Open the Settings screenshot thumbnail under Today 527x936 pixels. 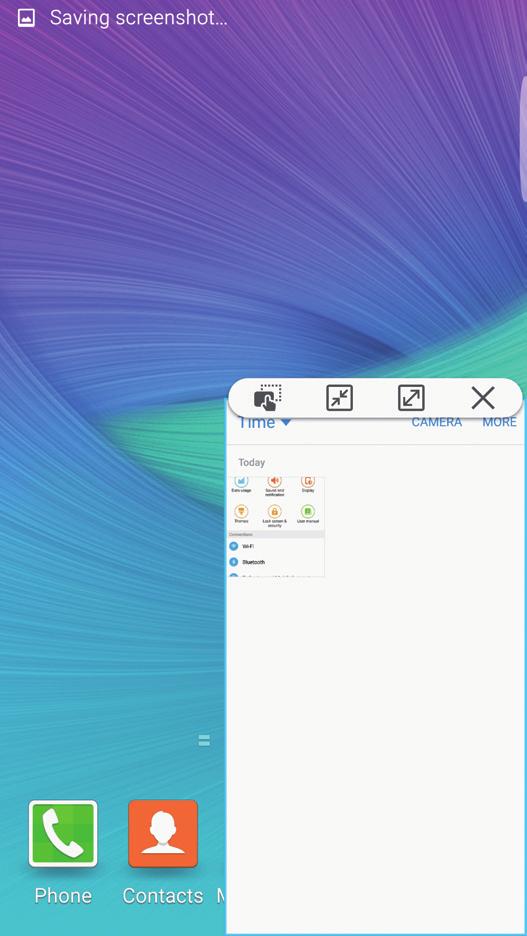pos(276,526)
